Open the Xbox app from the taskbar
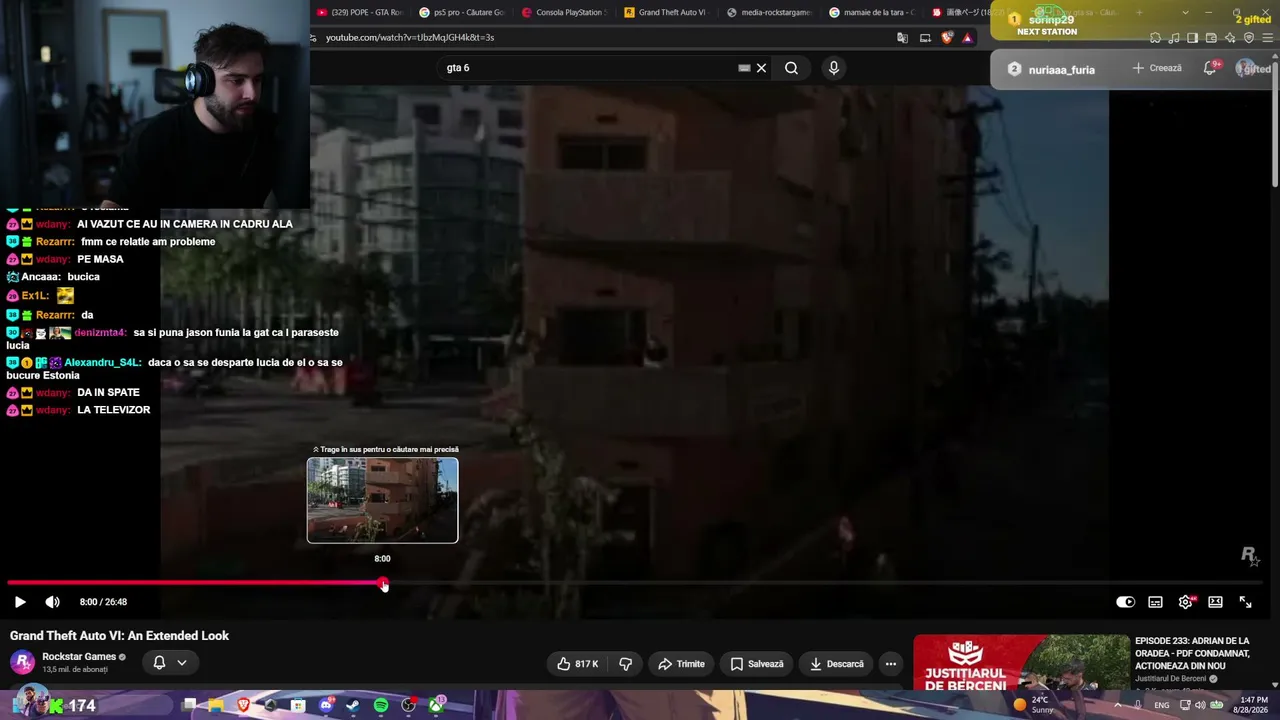 tap(437, 705)
